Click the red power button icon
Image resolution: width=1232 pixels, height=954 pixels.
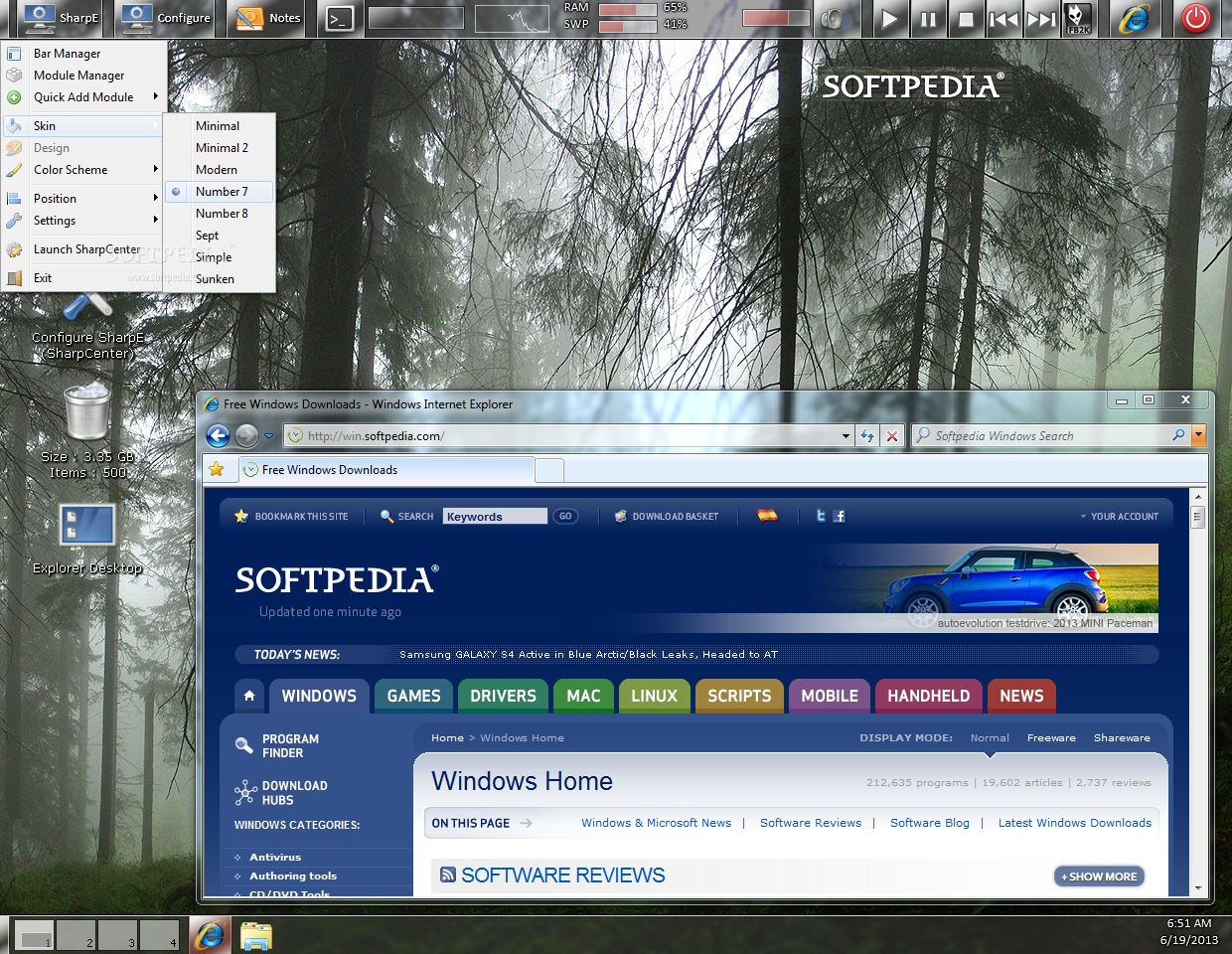pyautogui.click(x=1196, y=19)
